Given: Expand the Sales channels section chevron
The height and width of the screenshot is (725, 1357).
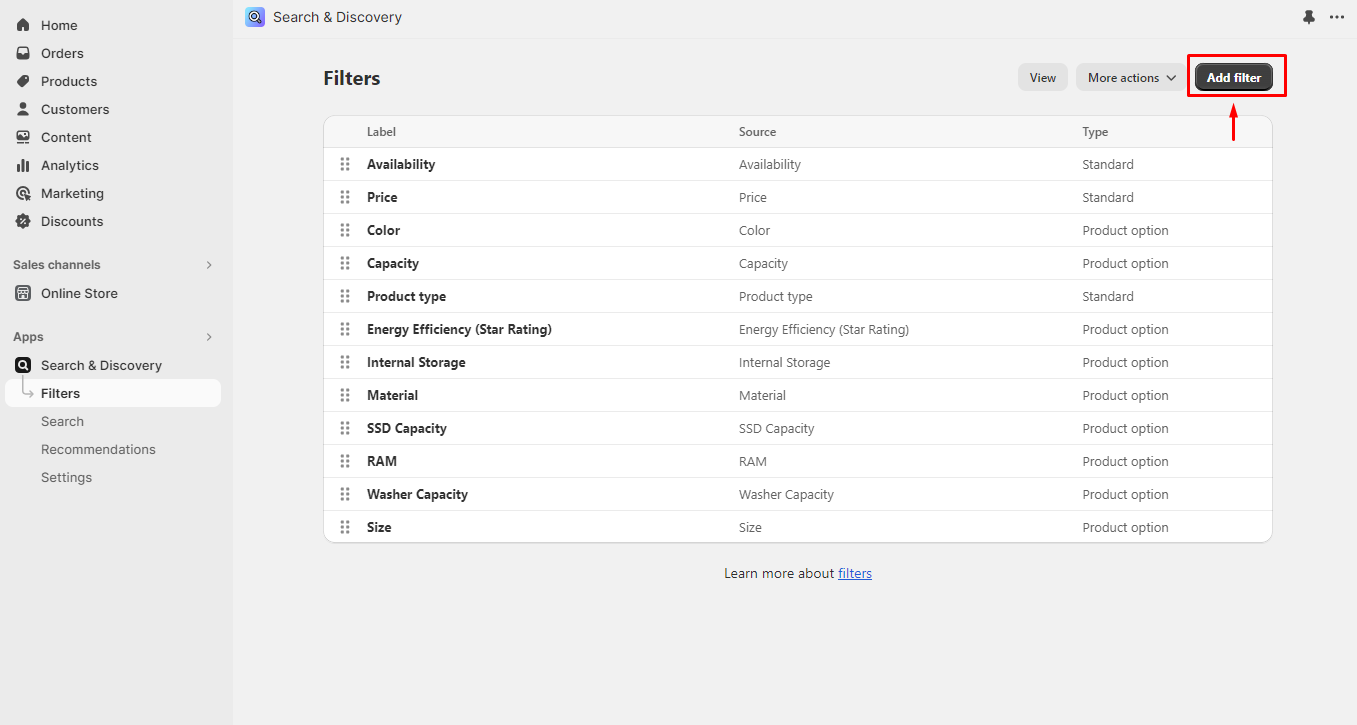Looking at the screenshot, I should pyautogui.click(x=209, y=265).
